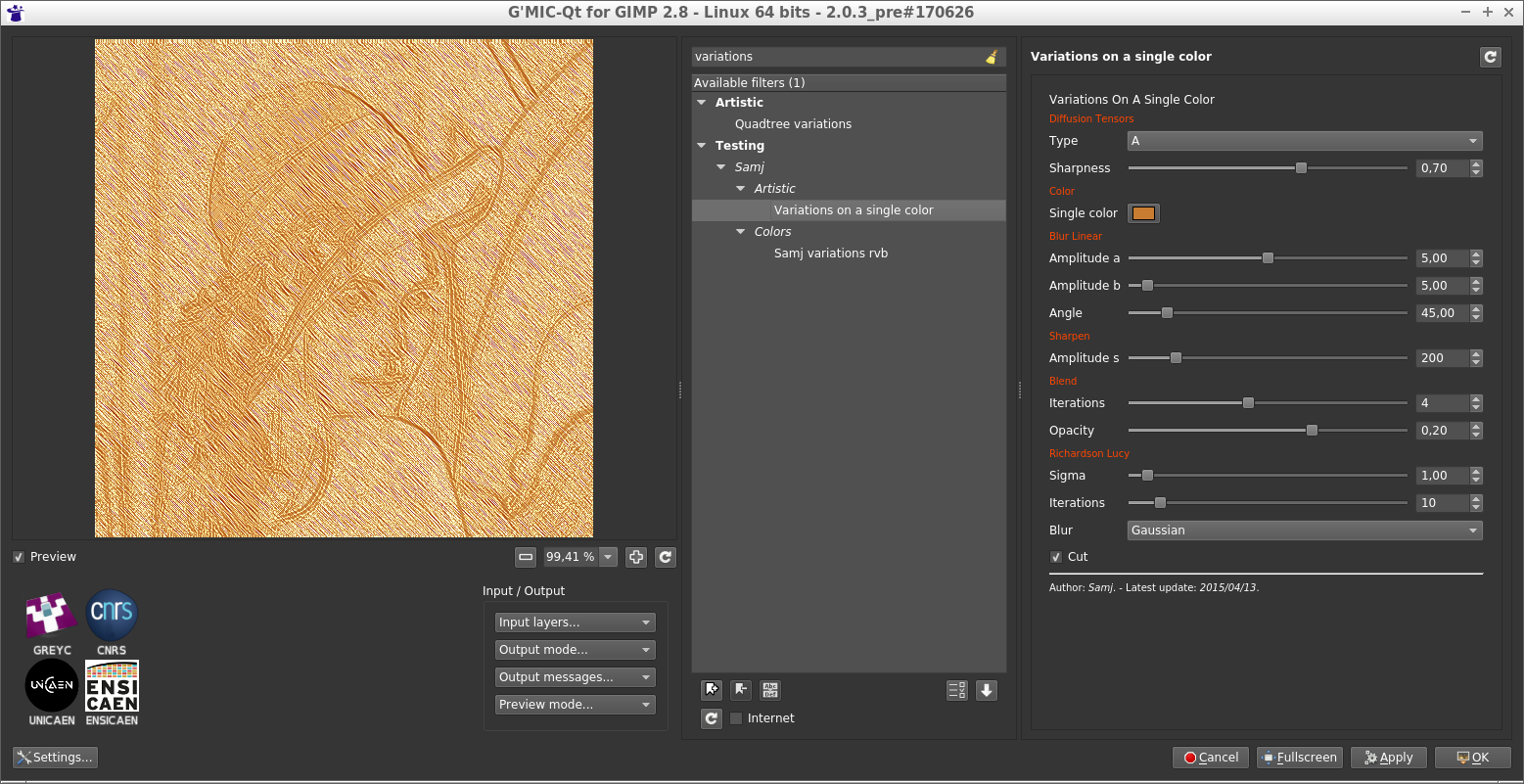Click the Angle value field showing 45,00
1524x784 pixels.
click(1443, 313)
